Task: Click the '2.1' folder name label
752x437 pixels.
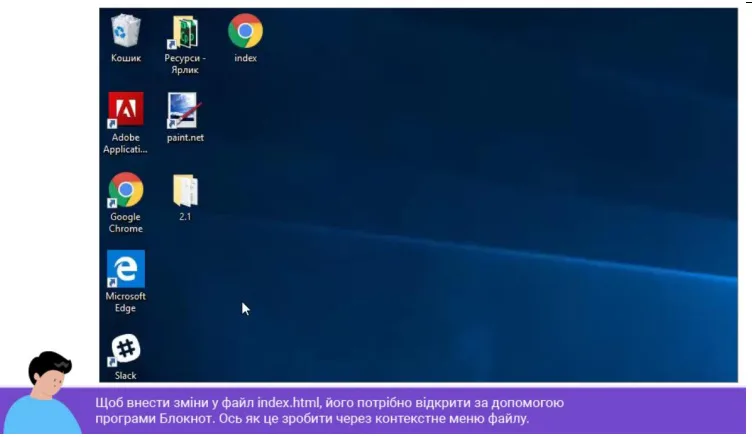Action: pos(185,217)
